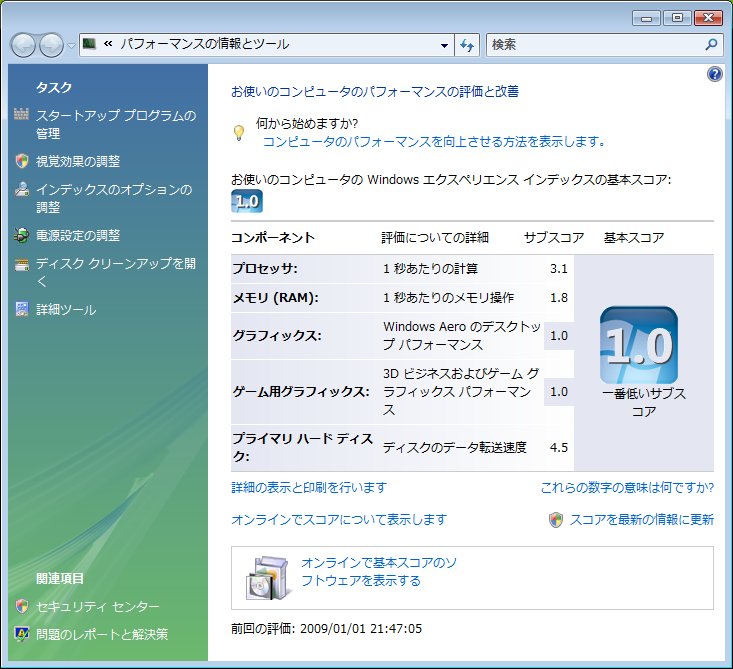The height and width of the screenshot is (669, 733).
Task: Open 視覚効果の調整 task link
Action: pyautogui.click(x=78, y=161)
